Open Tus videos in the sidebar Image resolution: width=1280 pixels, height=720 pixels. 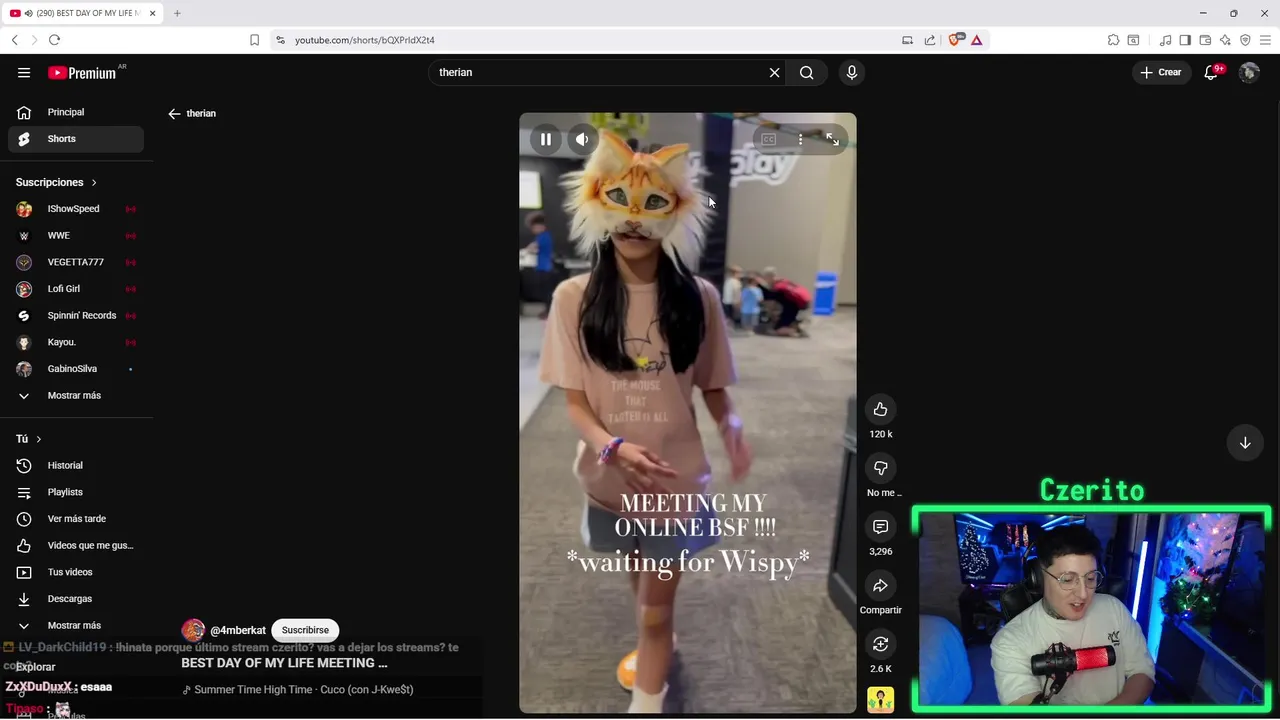point(76,572)
